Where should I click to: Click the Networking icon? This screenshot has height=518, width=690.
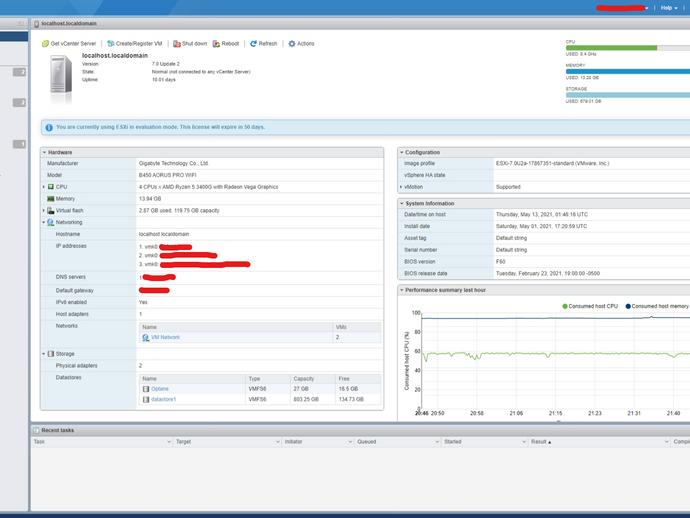[x=51, y=222]
